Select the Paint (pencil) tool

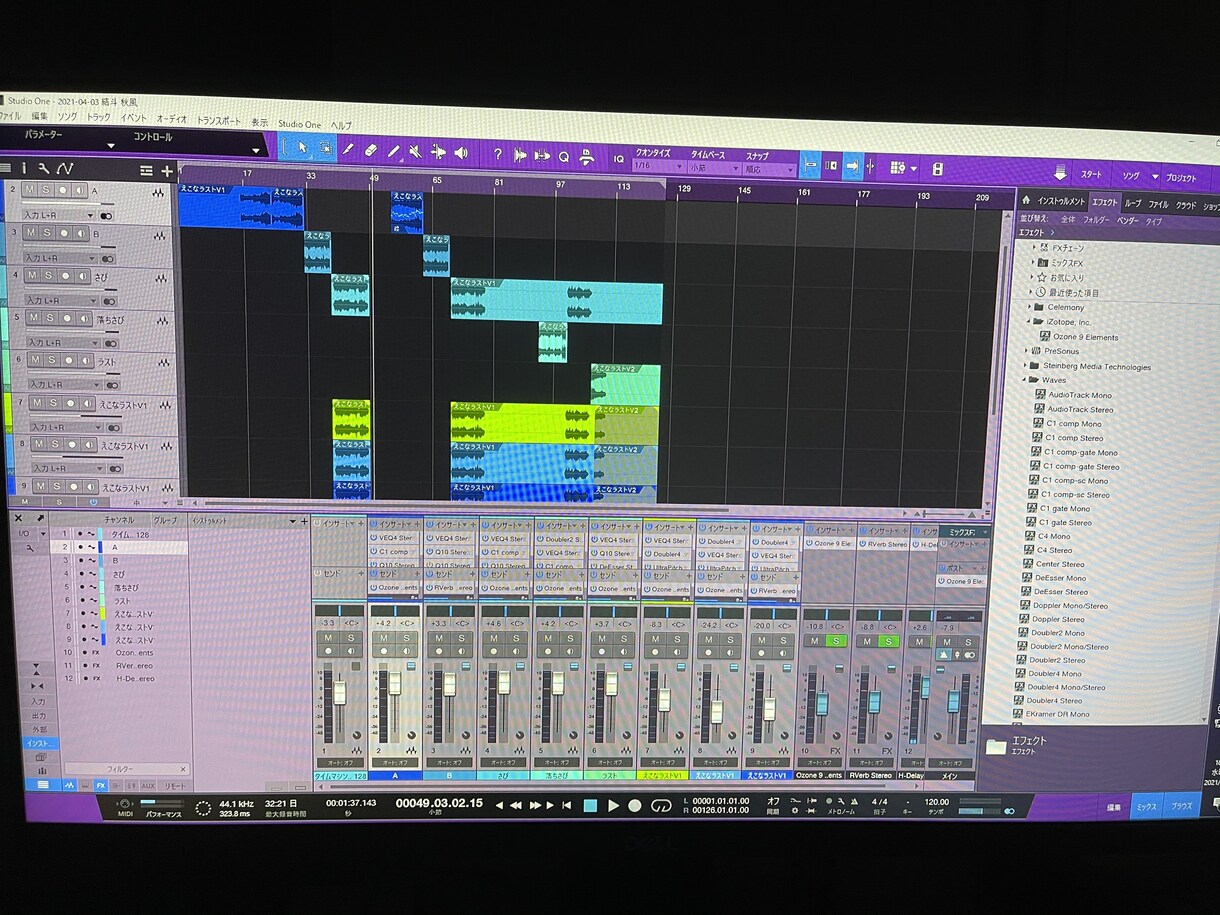coord(393,151)
